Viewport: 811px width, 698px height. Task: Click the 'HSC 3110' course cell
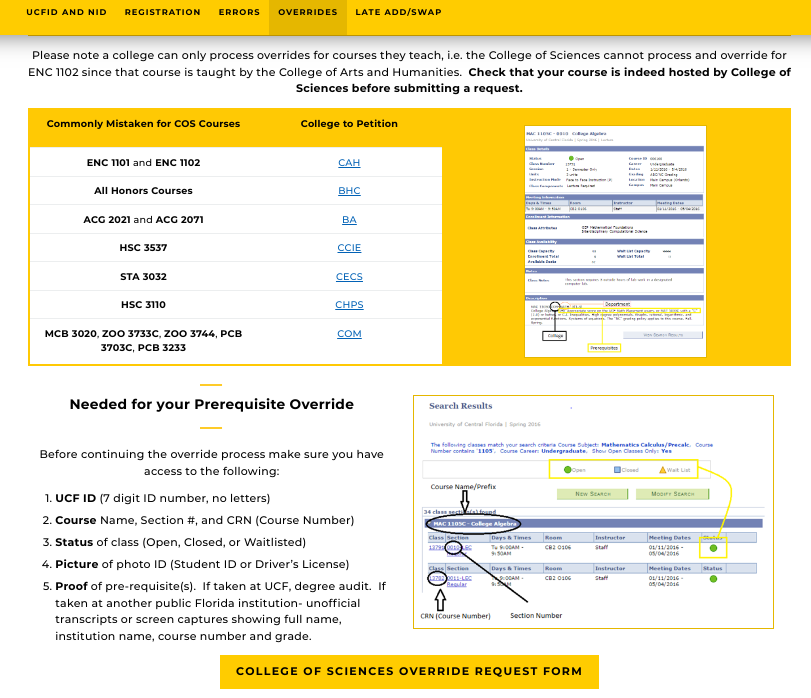[143, 305]
